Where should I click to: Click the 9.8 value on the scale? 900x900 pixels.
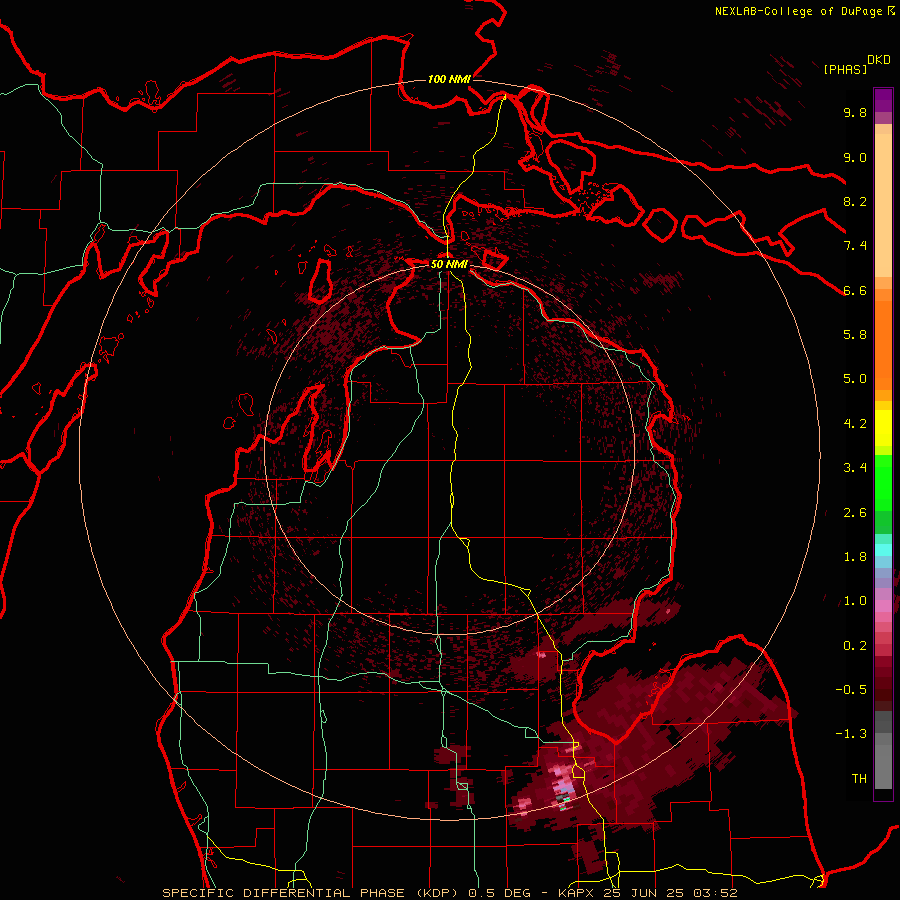[x=855, y=112]
